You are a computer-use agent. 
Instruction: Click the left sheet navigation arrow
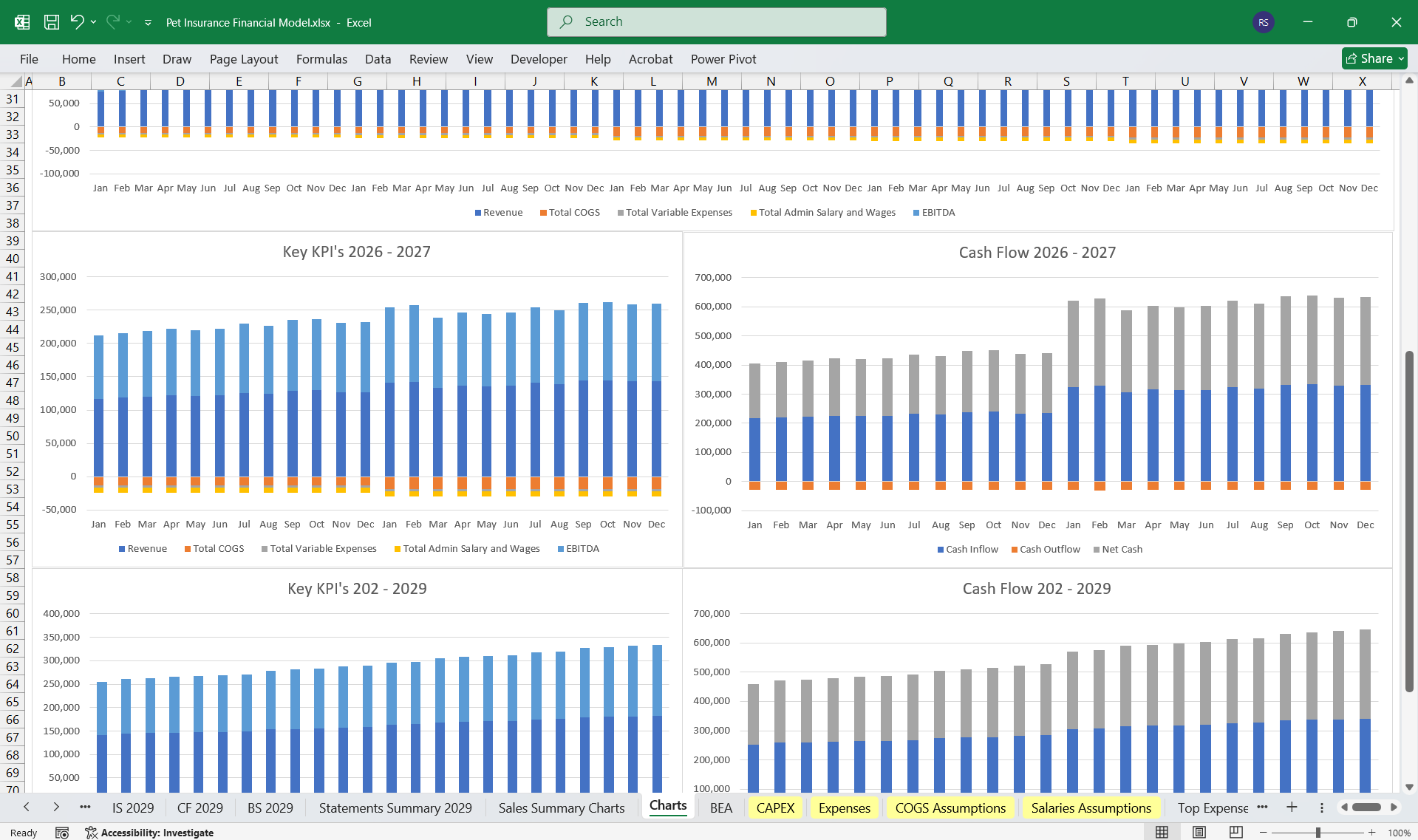click(x=27, y=807)
